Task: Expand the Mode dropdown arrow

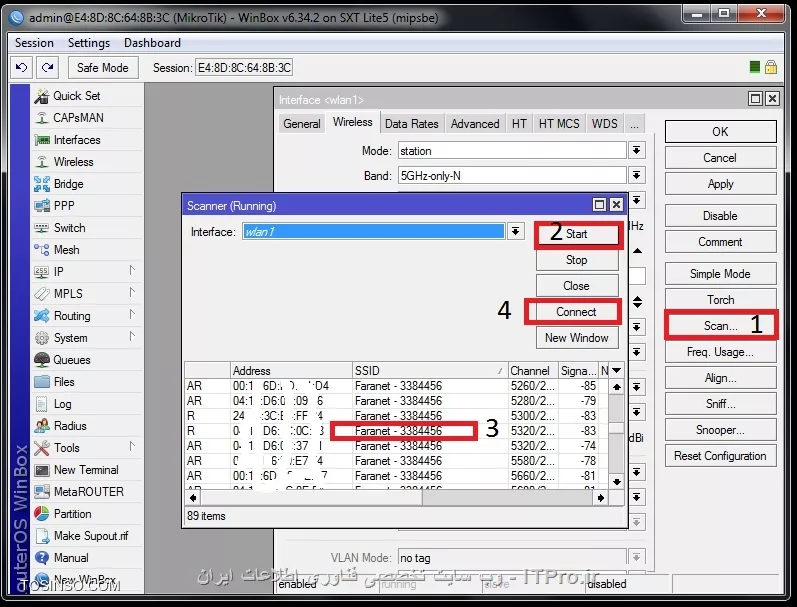Action: pos(636,150)
